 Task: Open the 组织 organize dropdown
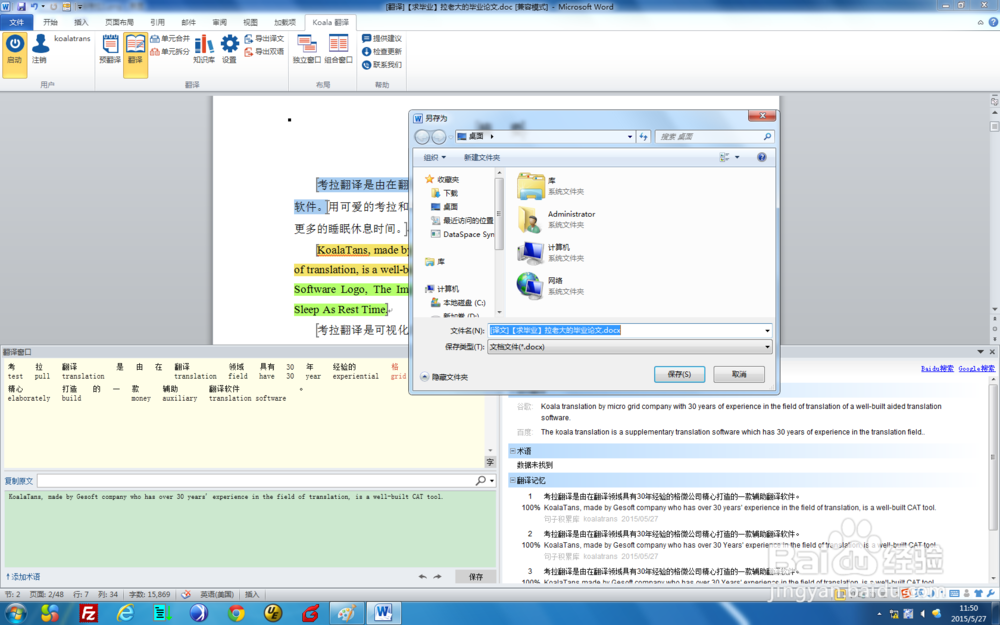click(435, 157)
